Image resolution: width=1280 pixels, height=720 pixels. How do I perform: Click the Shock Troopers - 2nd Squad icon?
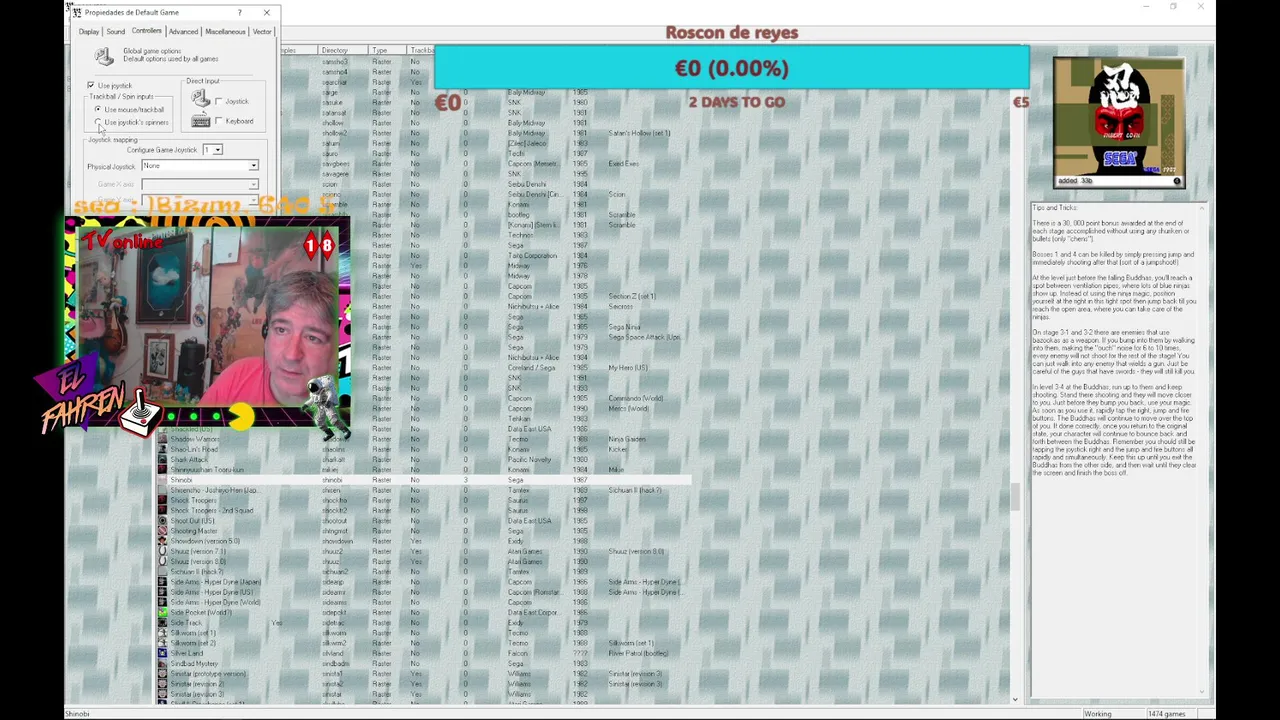[162, 510]
